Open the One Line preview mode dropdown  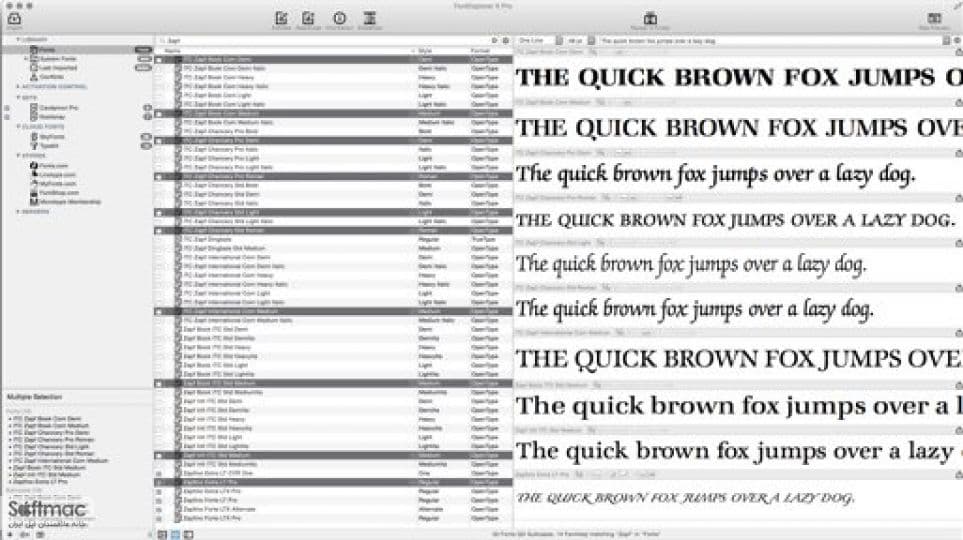(539, 41)
